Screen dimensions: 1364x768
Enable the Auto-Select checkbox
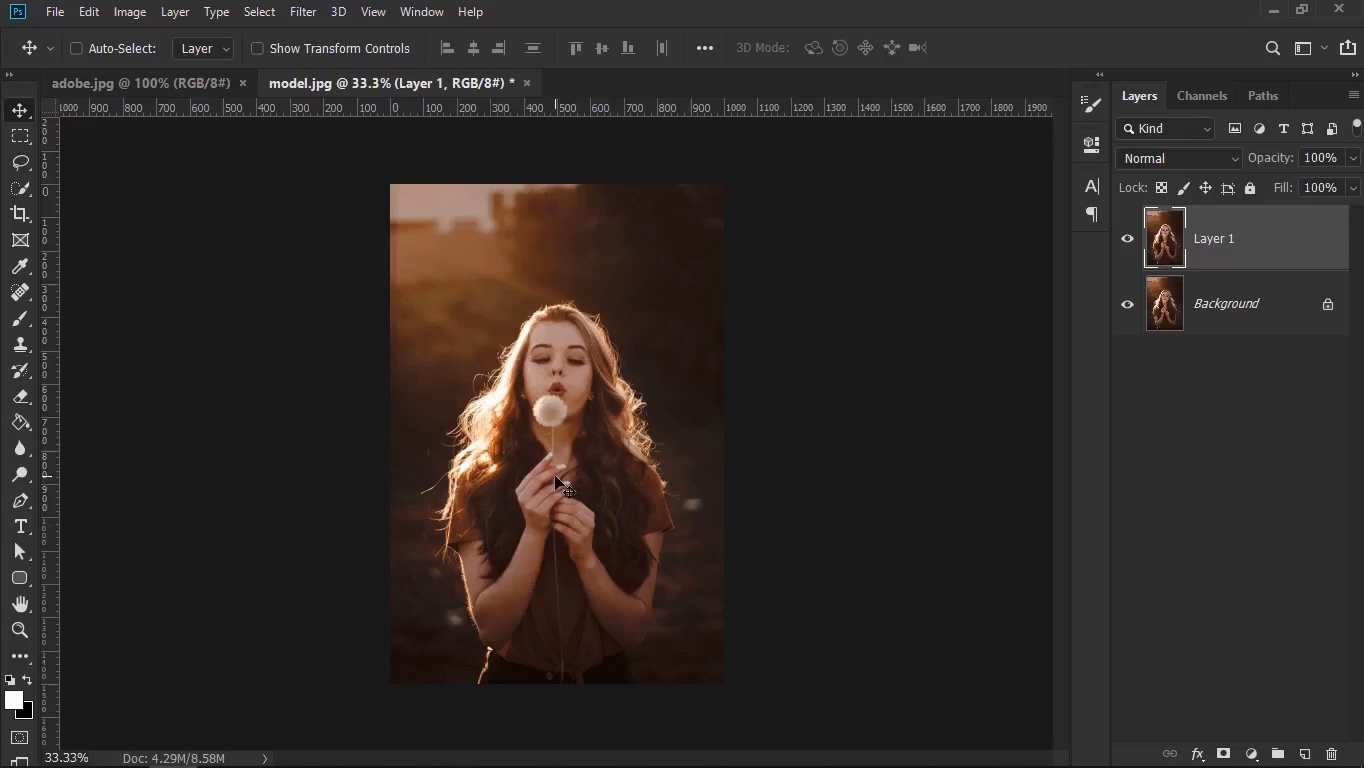coord(76,48)
